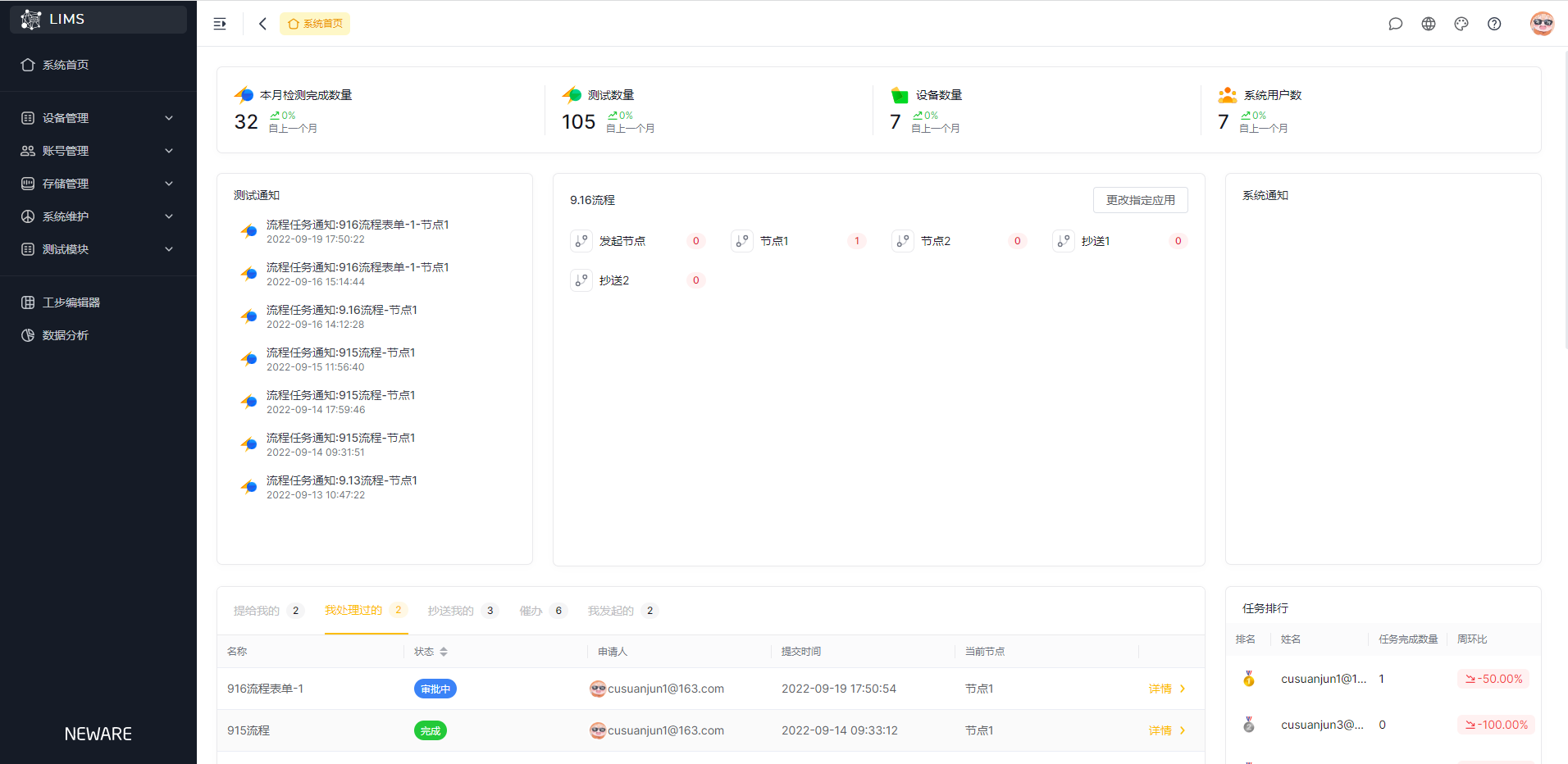Click cusuanjun3@... name in ranking
Image resolution: width=1568 pixels, height=764 pixels.
click(1323, 725)
